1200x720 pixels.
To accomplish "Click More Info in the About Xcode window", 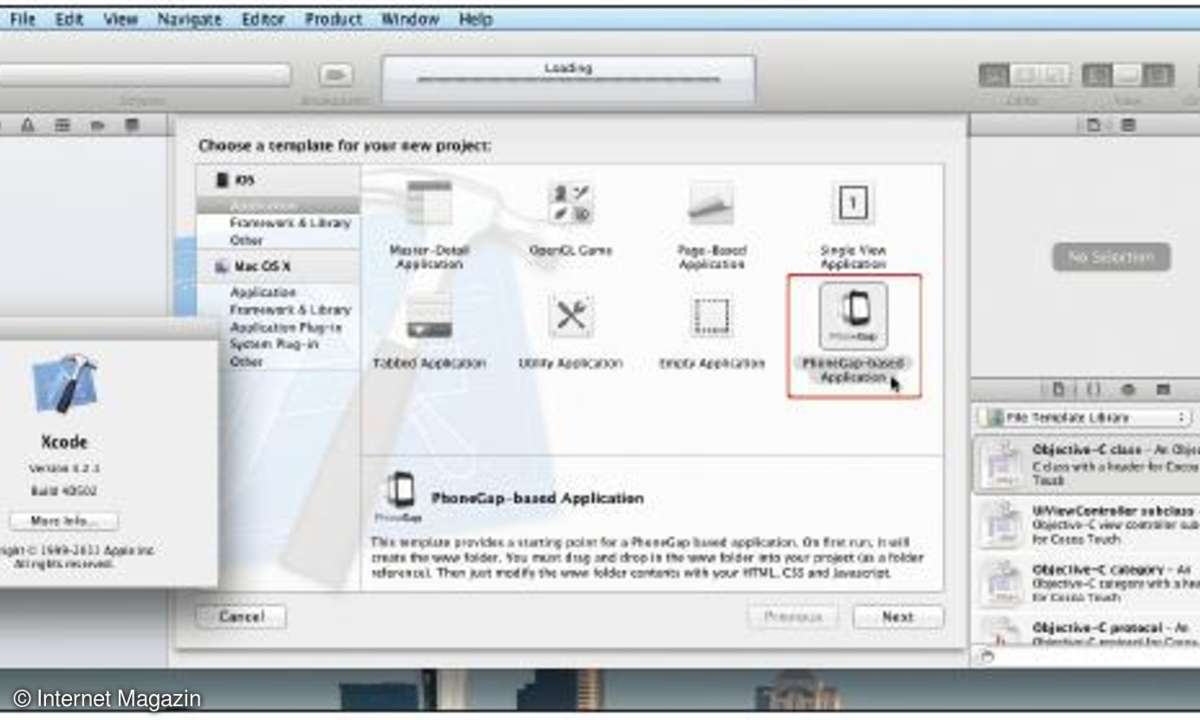I will tap(64, 521).
